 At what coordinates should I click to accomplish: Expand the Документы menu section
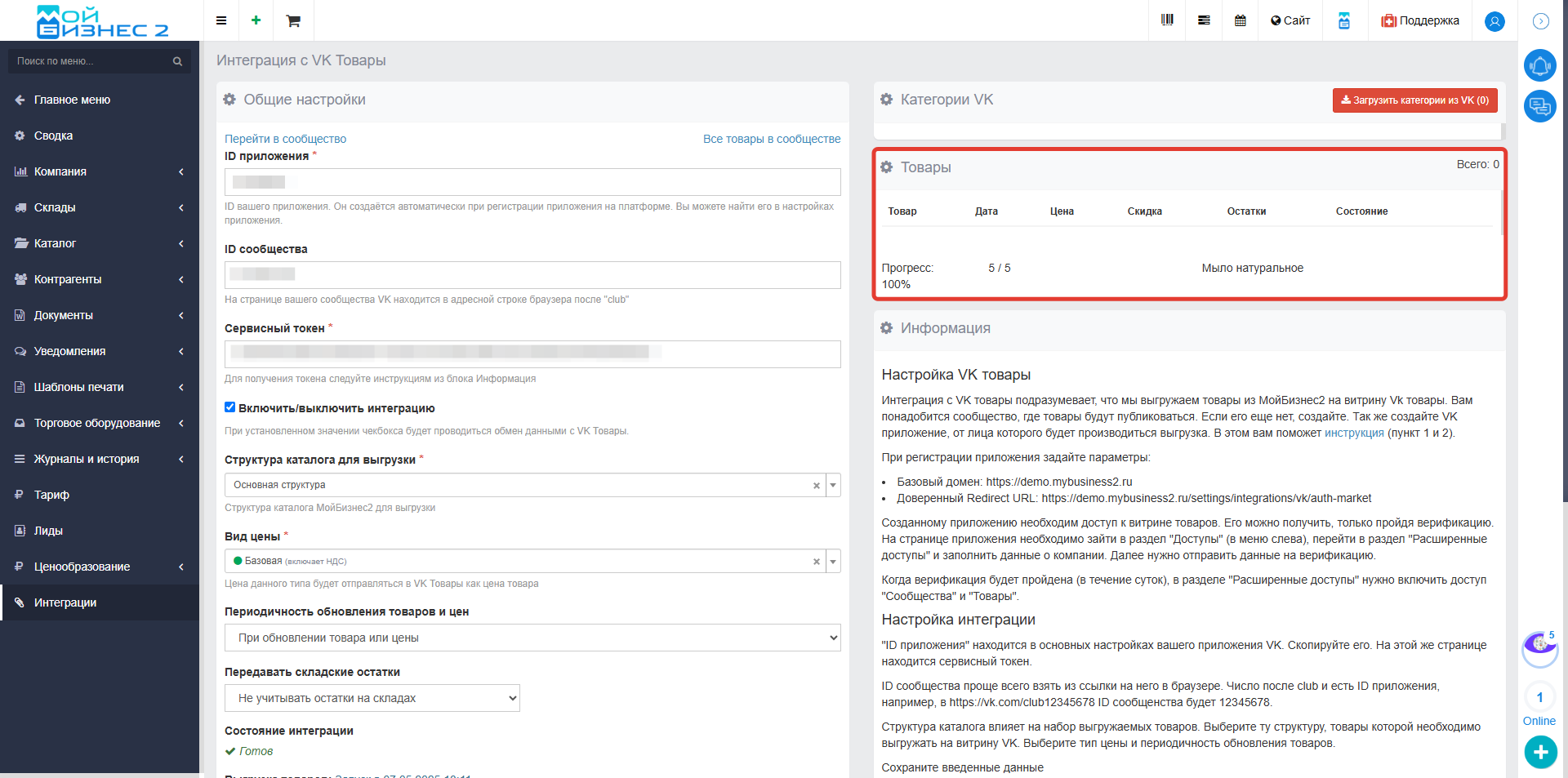[100, 315]
